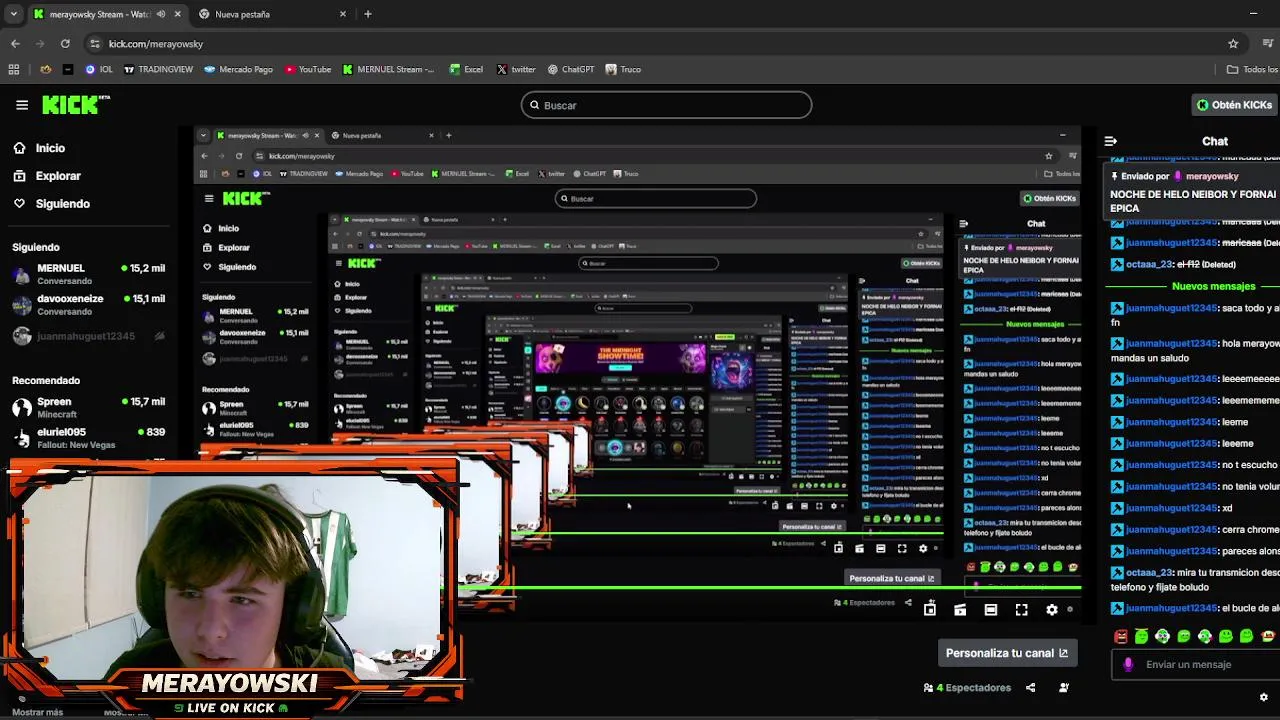Click the 'no t escucho' chat message

click(x=1195, y=465)
